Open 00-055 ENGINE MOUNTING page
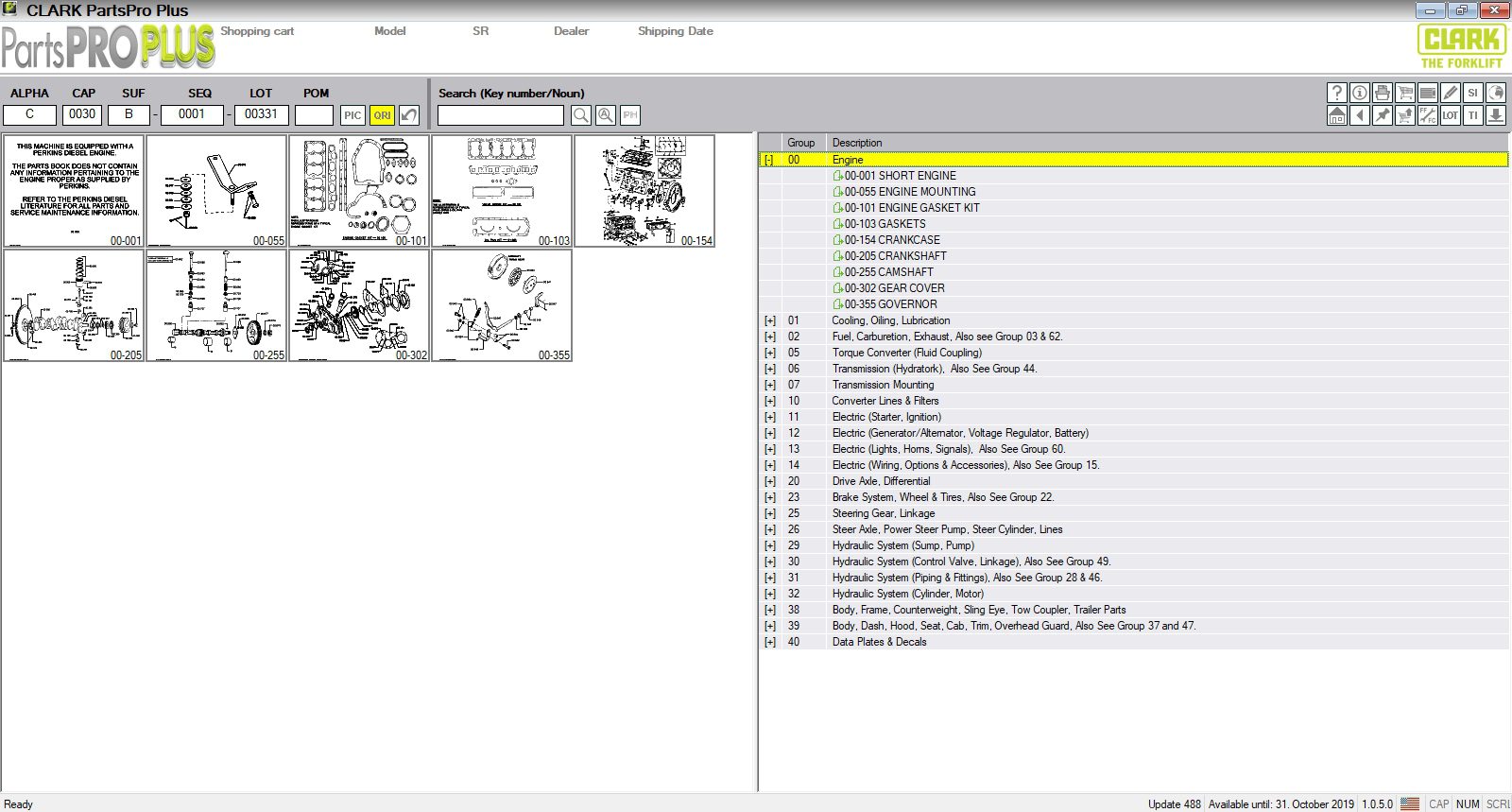 coord(909,192)
